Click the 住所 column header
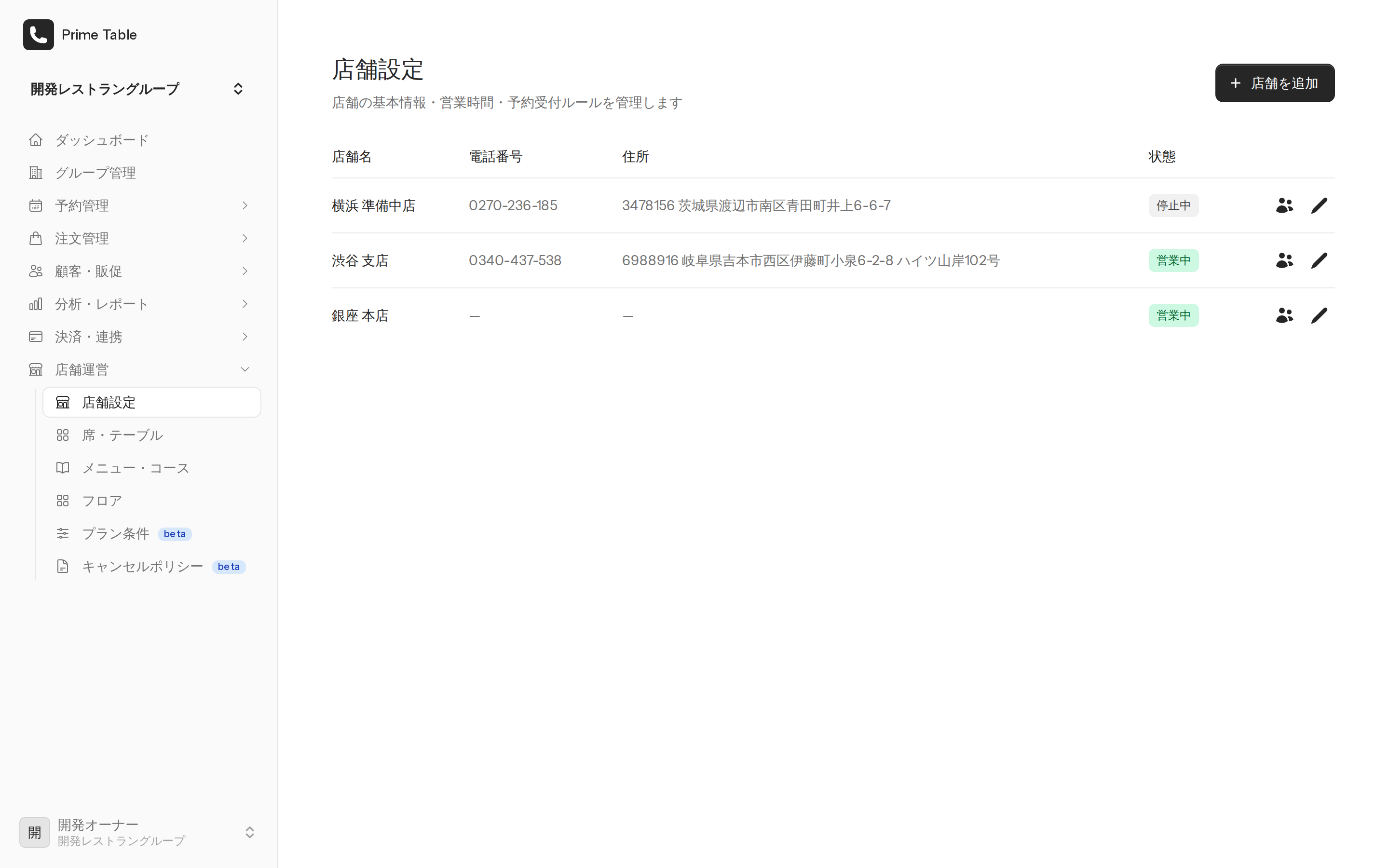1389x868 pixels. click(x=635, y=157)
